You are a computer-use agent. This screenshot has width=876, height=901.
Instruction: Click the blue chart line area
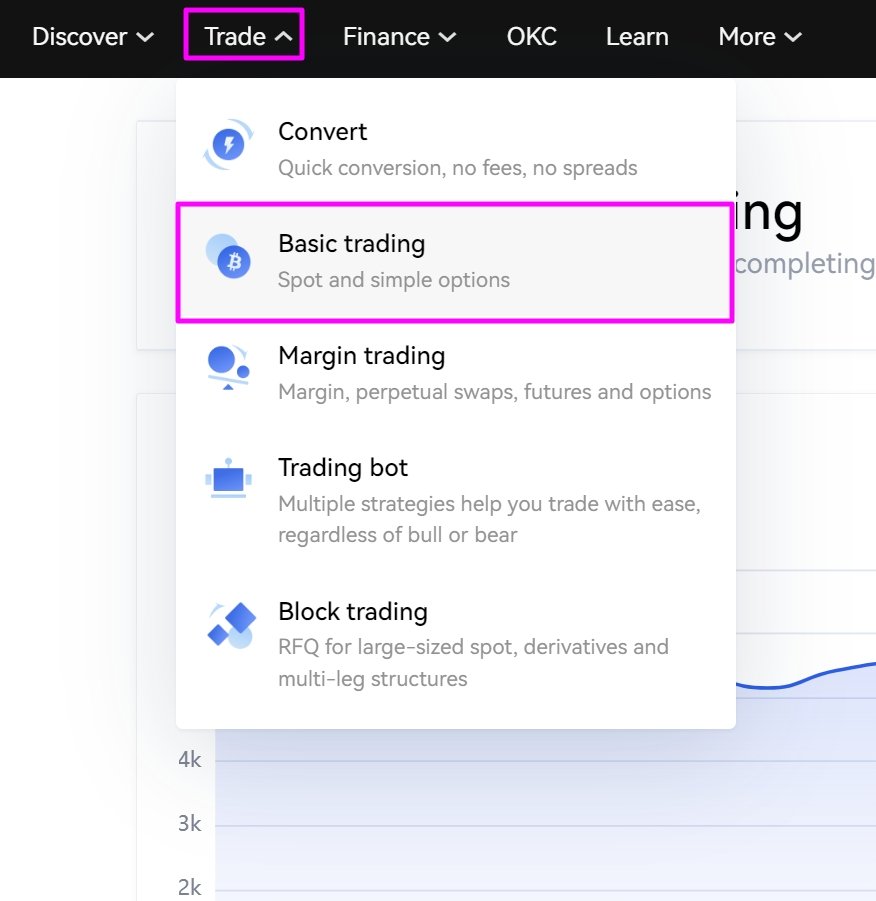pyautogui.click(x=805, y=676)
